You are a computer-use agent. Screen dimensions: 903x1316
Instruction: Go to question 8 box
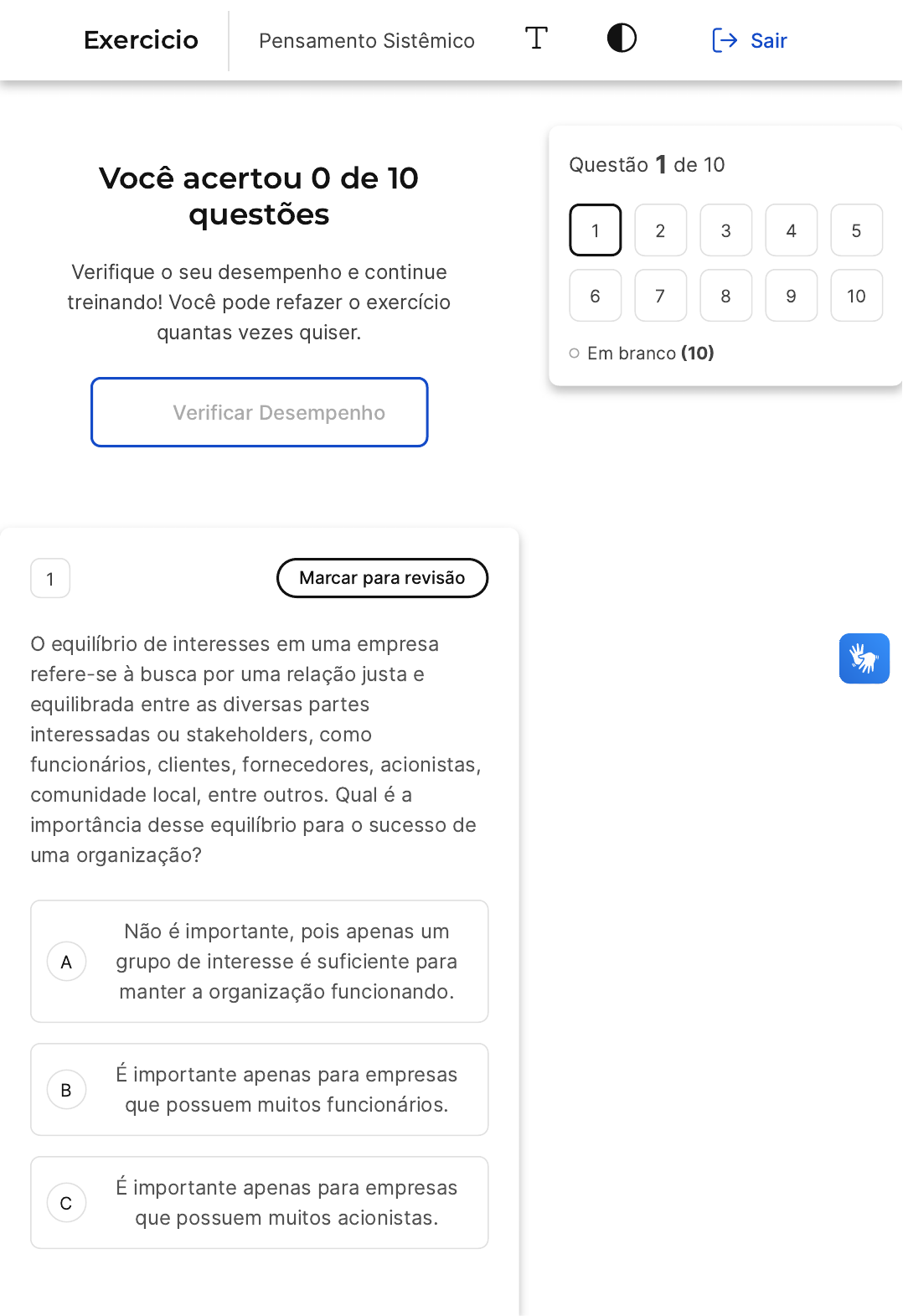(725, 296)
